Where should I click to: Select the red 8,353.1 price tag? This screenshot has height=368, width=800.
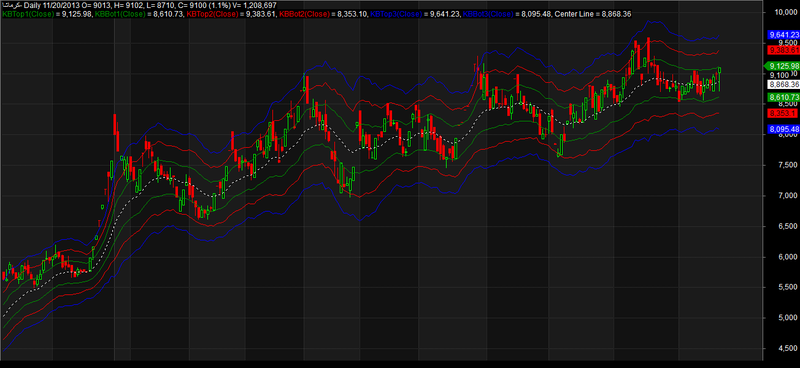(x=784, y=113)
